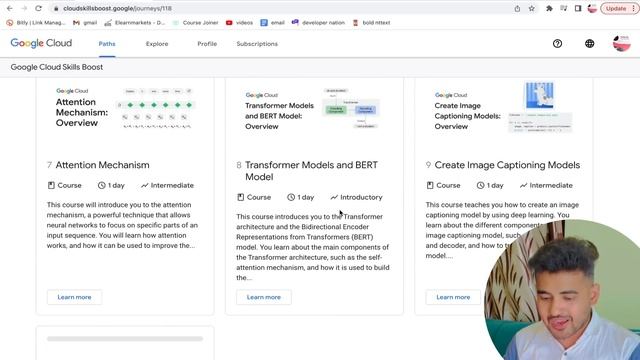Open the videos YouTube bookmark
Viewport: 640px width, 360px height.
click(240, 23)
